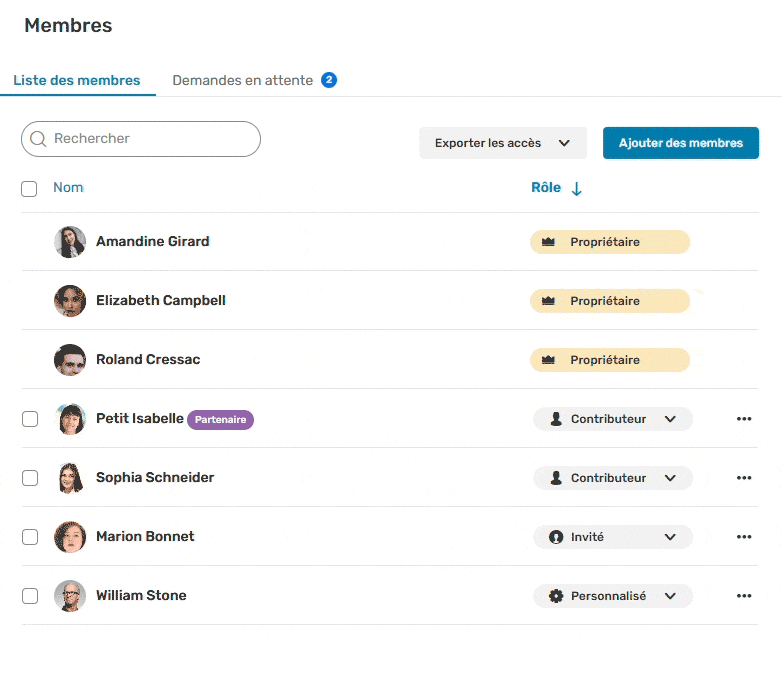Sort the list by the Nom column
782x682 pixels.
68,188
